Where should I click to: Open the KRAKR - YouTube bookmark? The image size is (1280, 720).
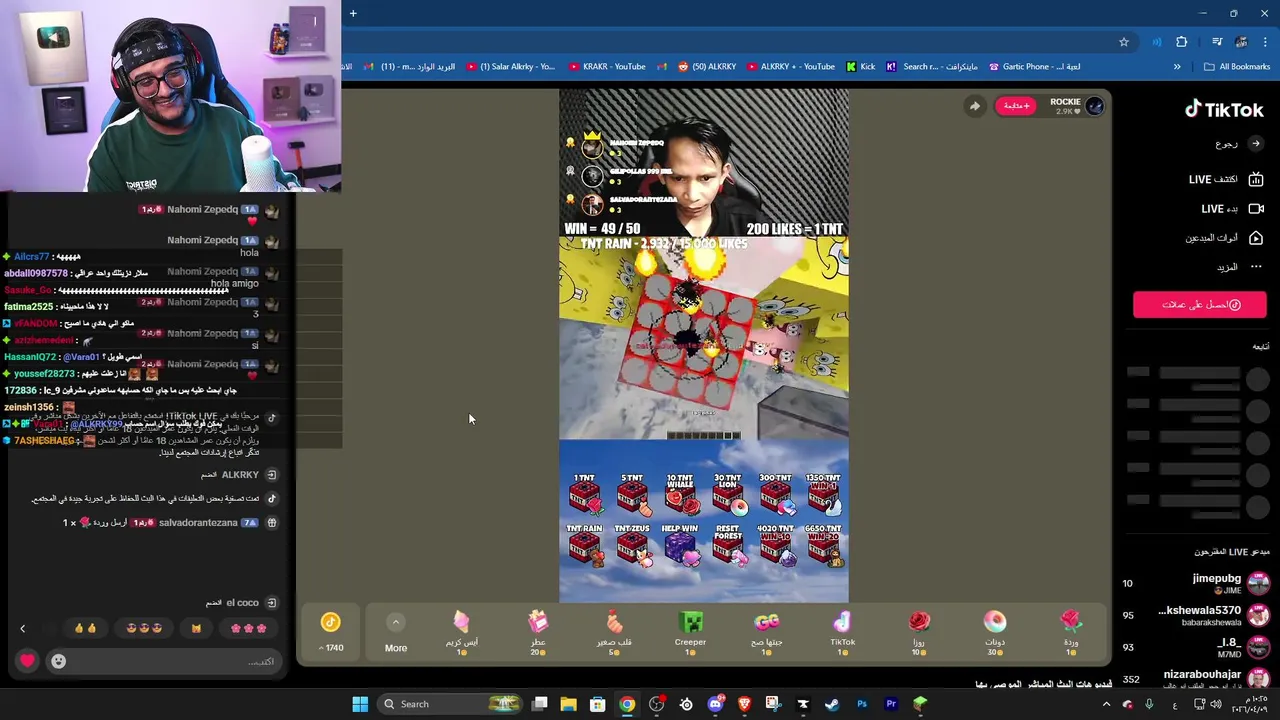pyautogui.click(x=607, y=67)
